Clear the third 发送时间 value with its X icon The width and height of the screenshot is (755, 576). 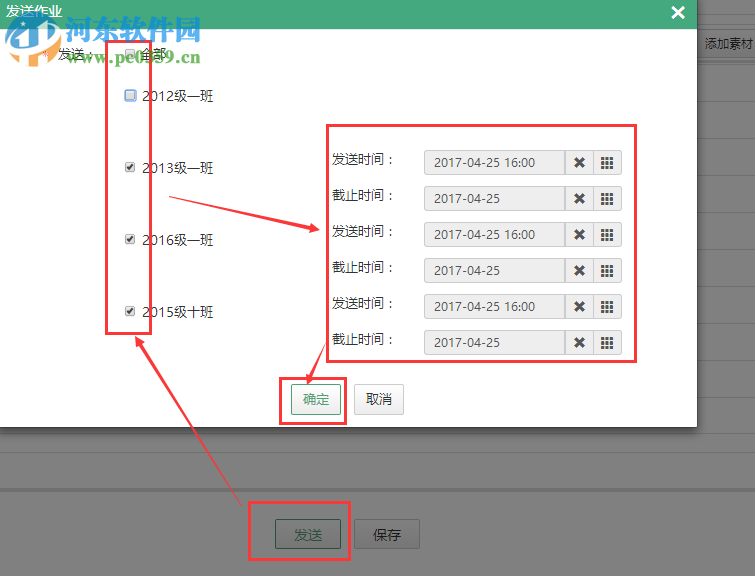click(579, 306)
